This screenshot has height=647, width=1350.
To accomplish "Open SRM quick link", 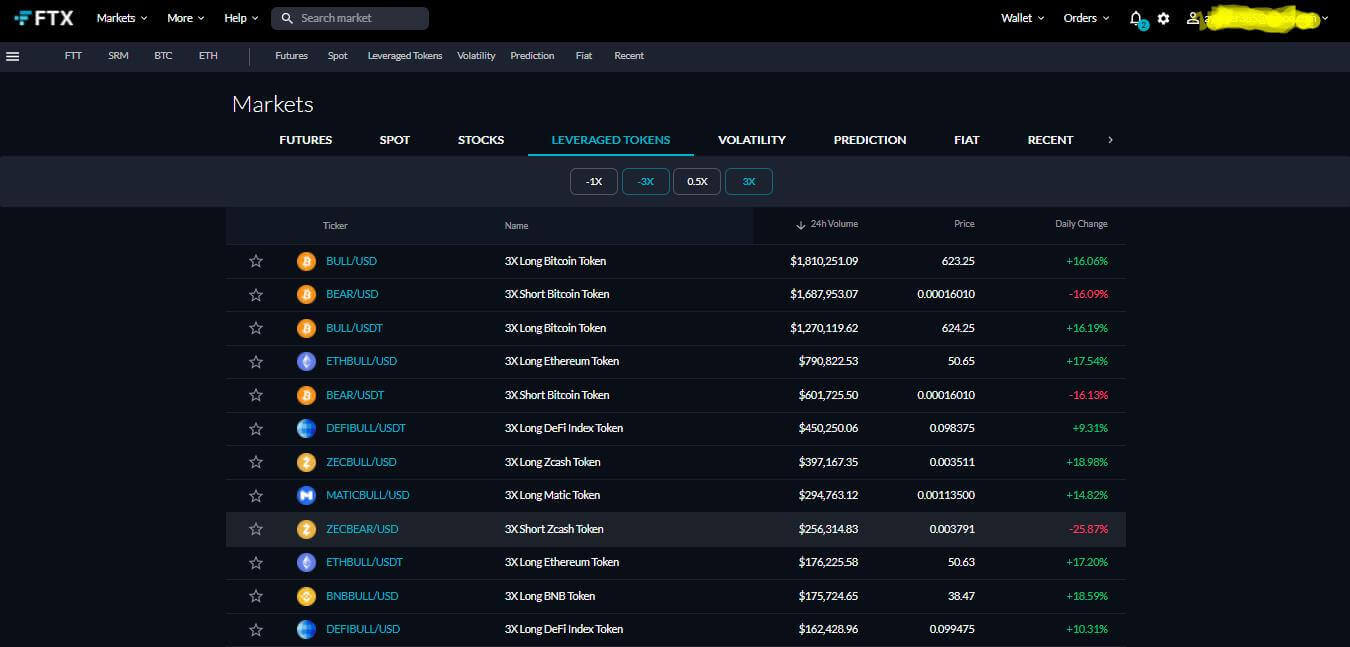I will click(x=118, y=56).
